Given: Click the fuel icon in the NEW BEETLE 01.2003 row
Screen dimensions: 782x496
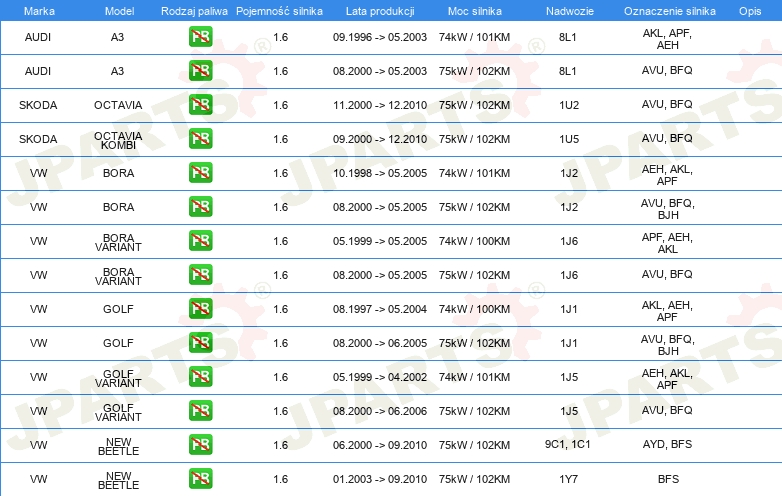Looking at the screenshot, I should click(x=200, y=478).
